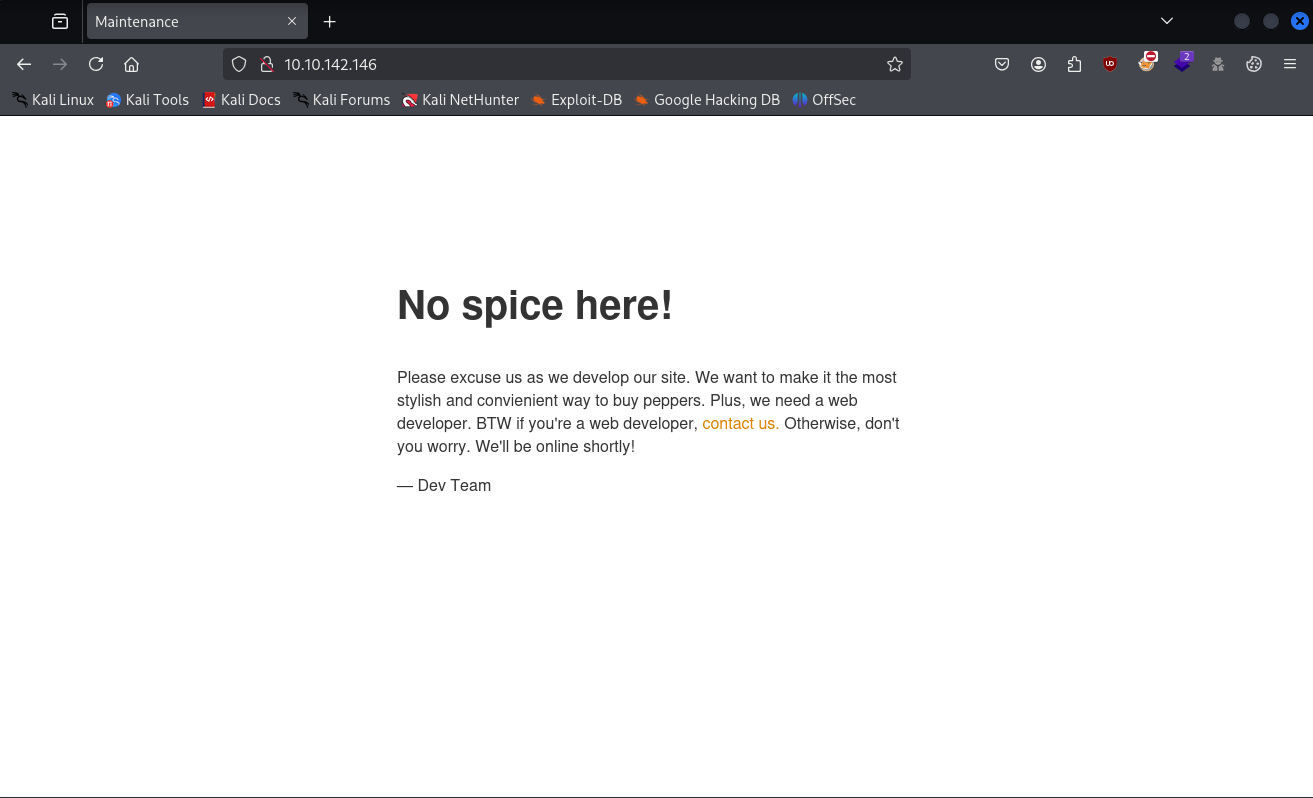Open the Exploit-DB bookmark
Viewport: 1313px width, 798px height.
tap(576, 100)
